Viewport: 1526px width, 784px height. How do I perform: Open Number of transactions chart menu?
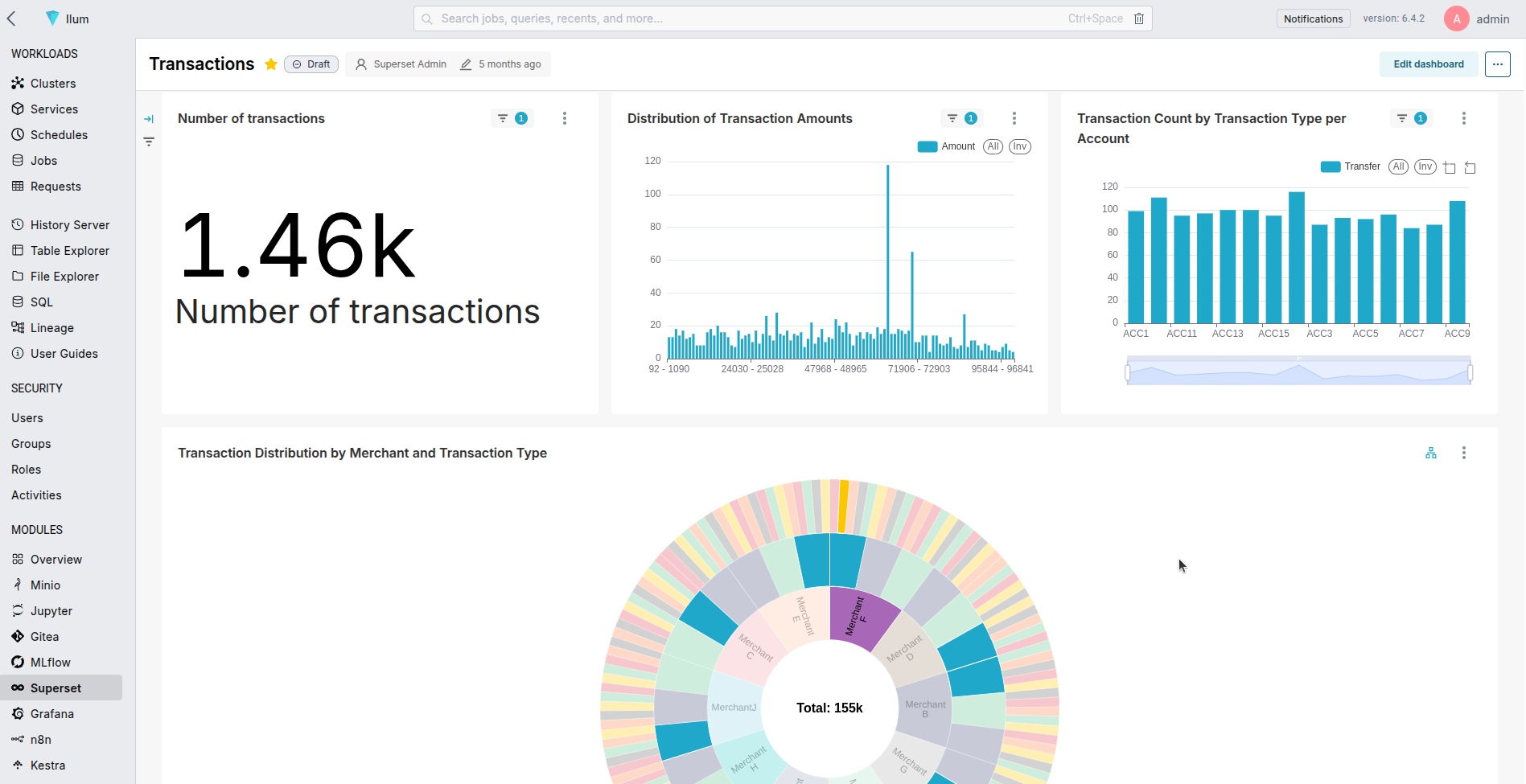(565, 118)
